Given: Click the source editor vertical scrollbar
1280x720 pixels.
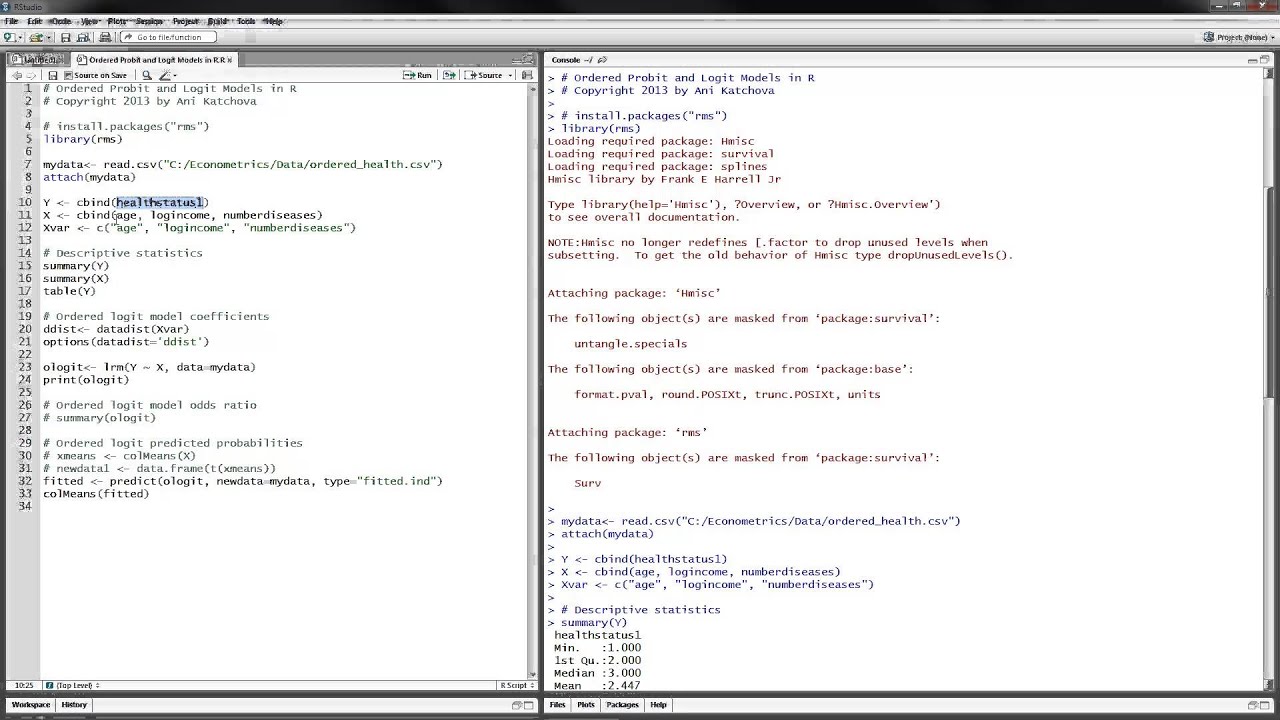Looking at the screenshot, I should click(532, 380).
